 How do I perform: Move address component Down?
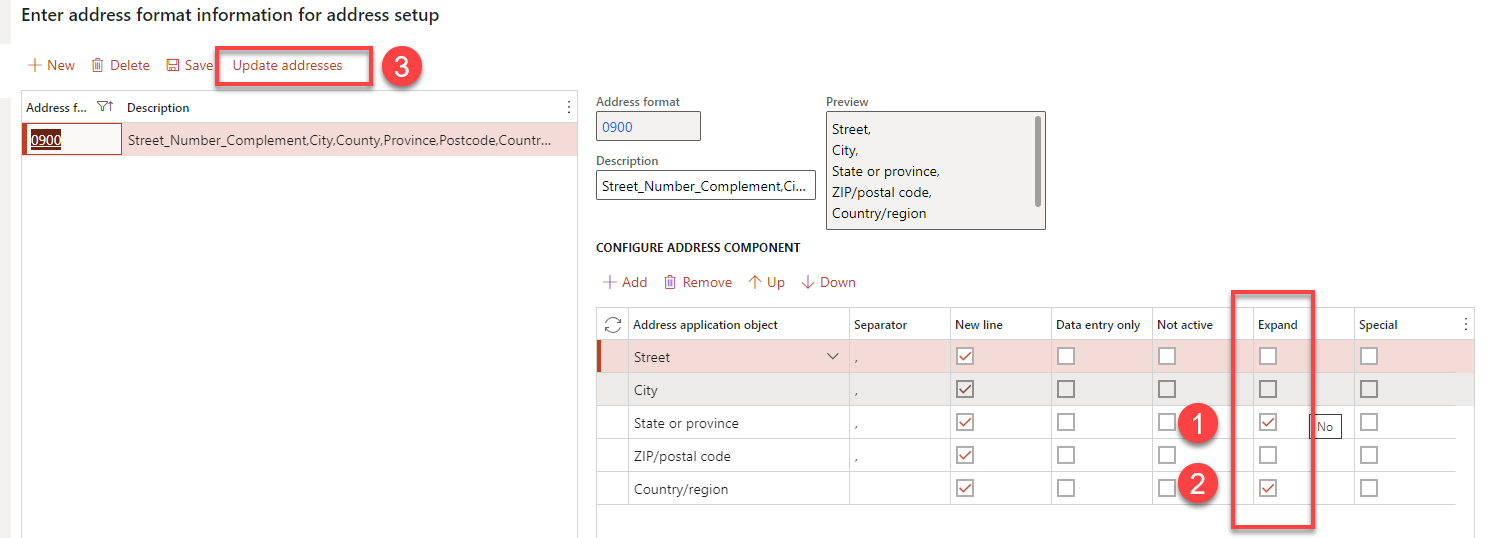[828, 282]
